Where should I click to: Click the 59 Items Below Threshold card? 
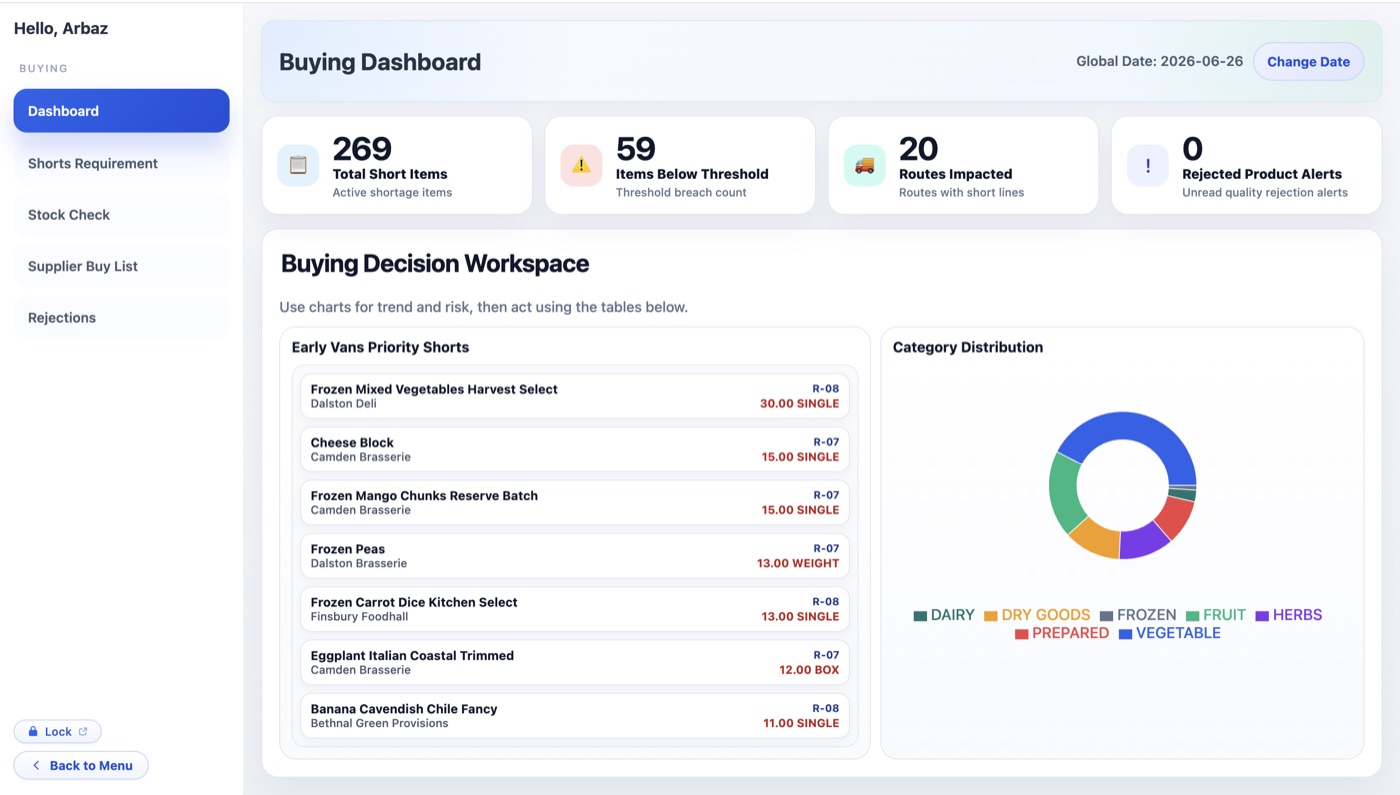(680, 165)
